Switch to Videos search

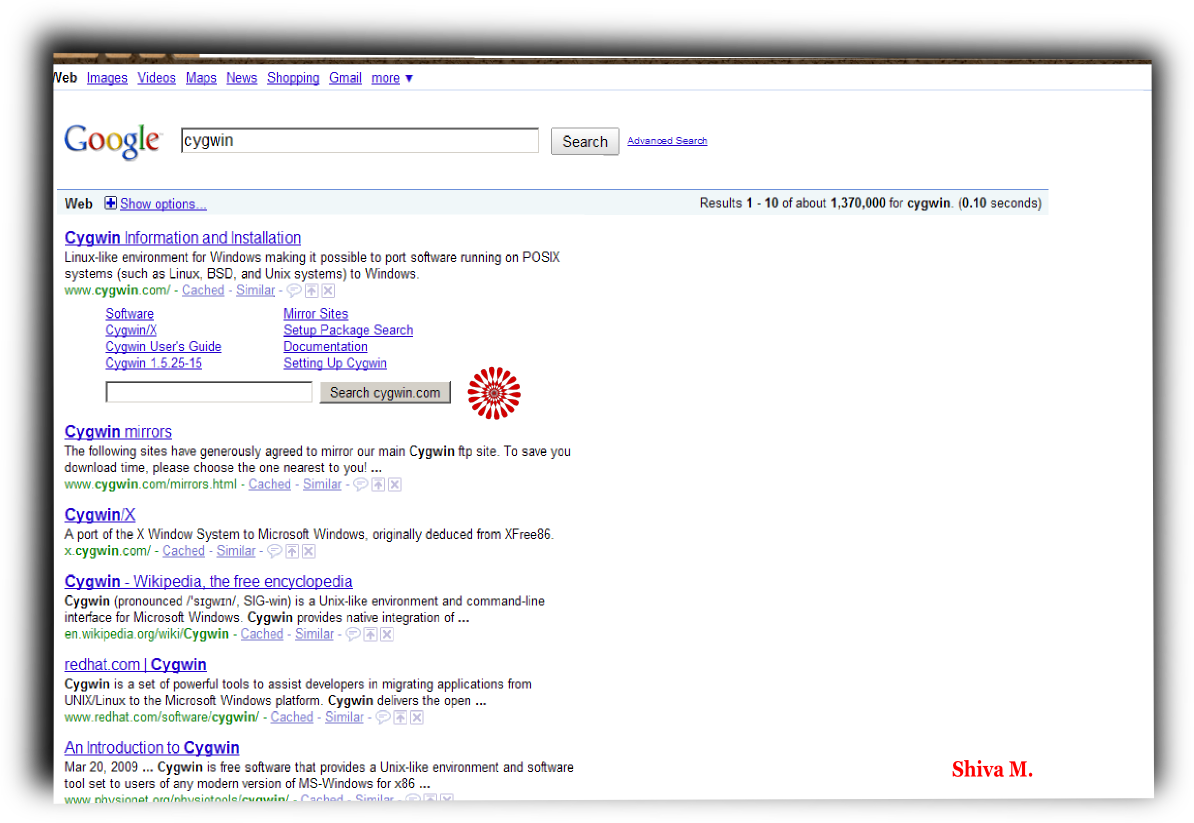click(157, 78)
